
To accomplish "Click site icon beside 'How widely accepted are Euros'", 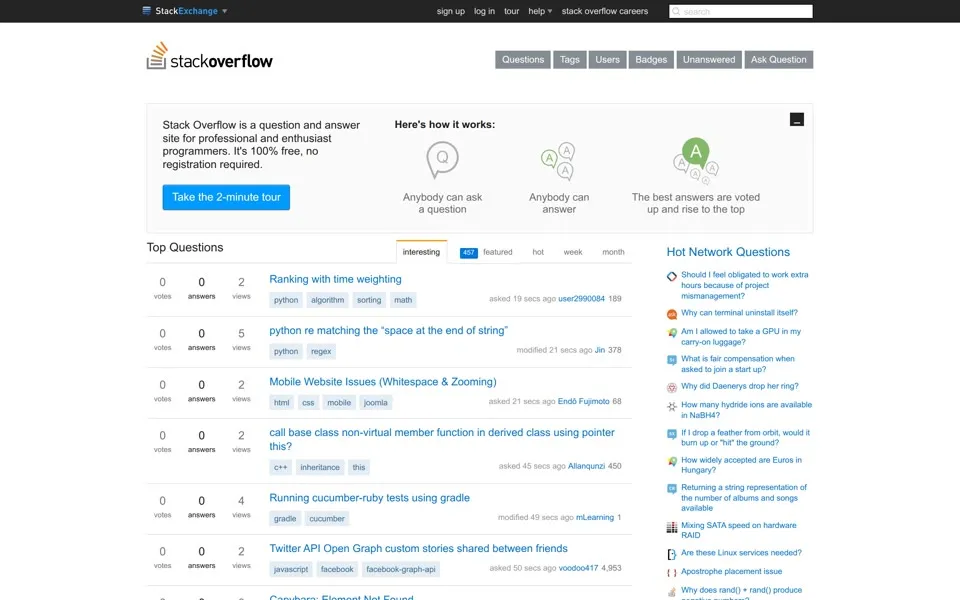I will tap(672, 462).
